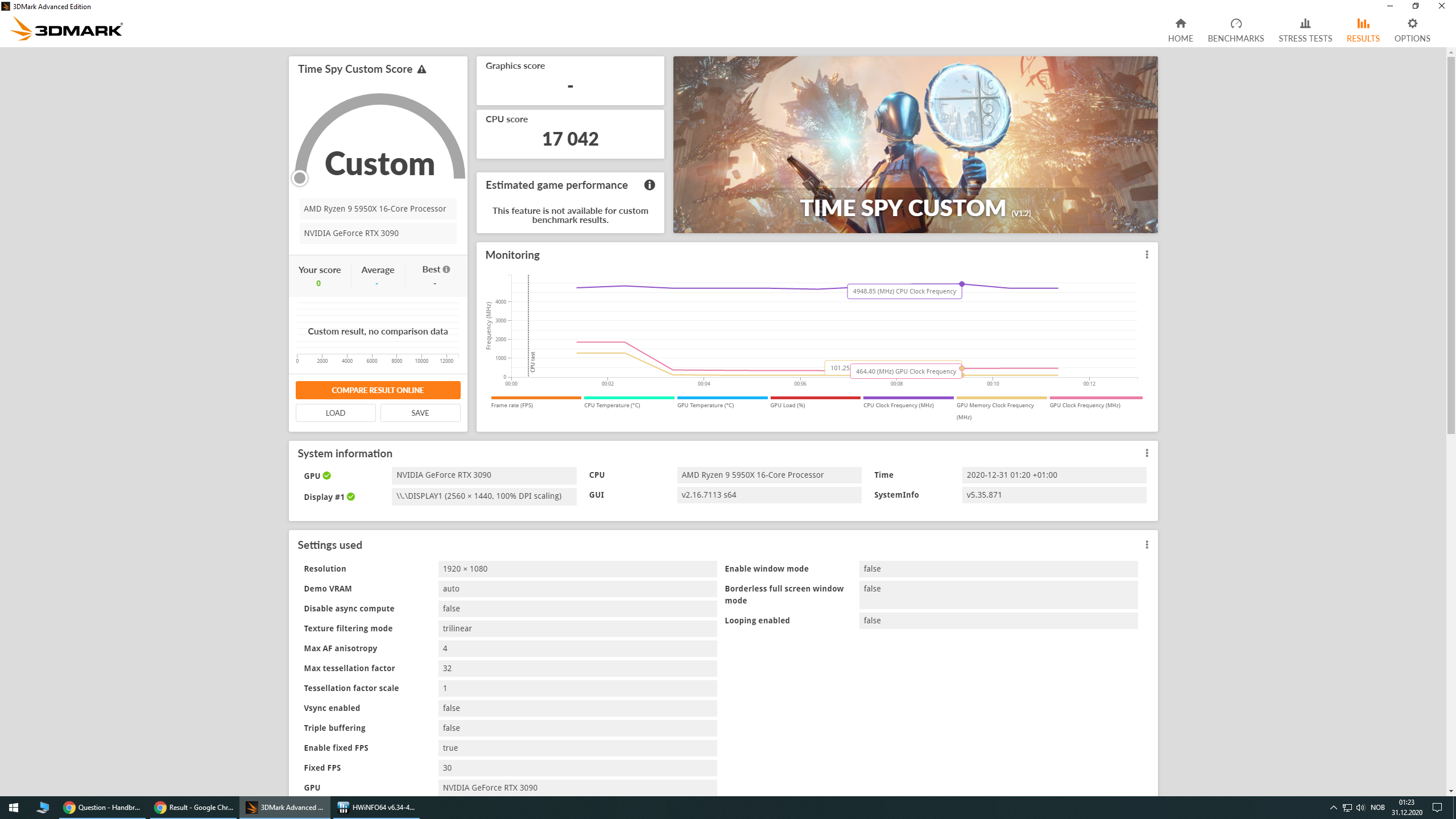Open the Results bars icon

pos(1363,23)
